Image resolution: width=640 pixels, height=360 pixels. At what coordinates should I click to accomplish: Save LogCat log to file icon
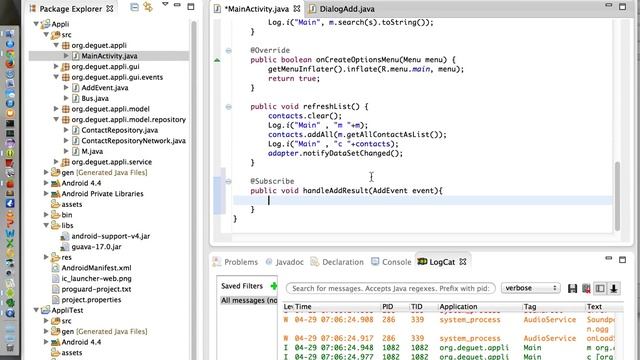tap(572, 288)
